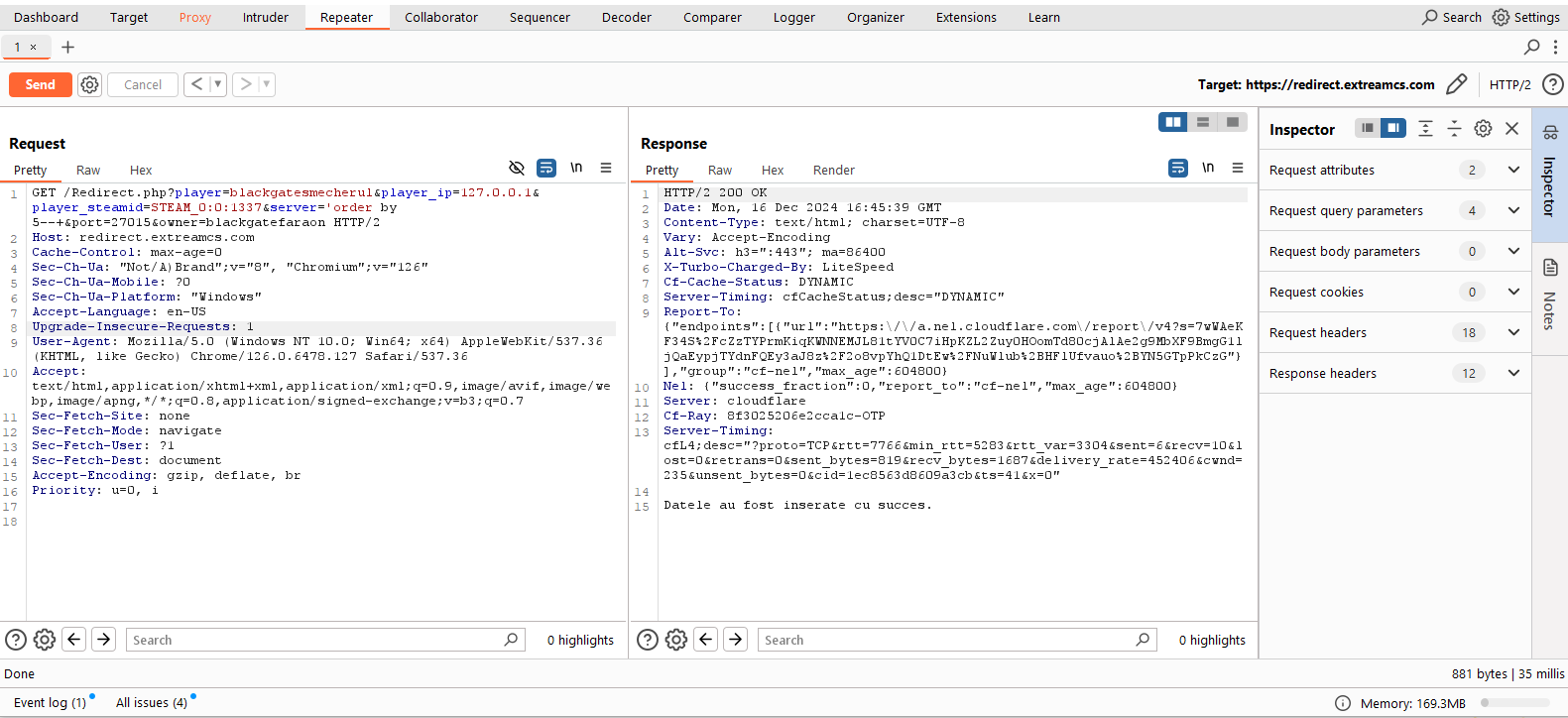Toggle hide non-printable eye icon in Request
Image resolution: width=1568 pixels, height=718 pixels.
click(x=517, y=168)
